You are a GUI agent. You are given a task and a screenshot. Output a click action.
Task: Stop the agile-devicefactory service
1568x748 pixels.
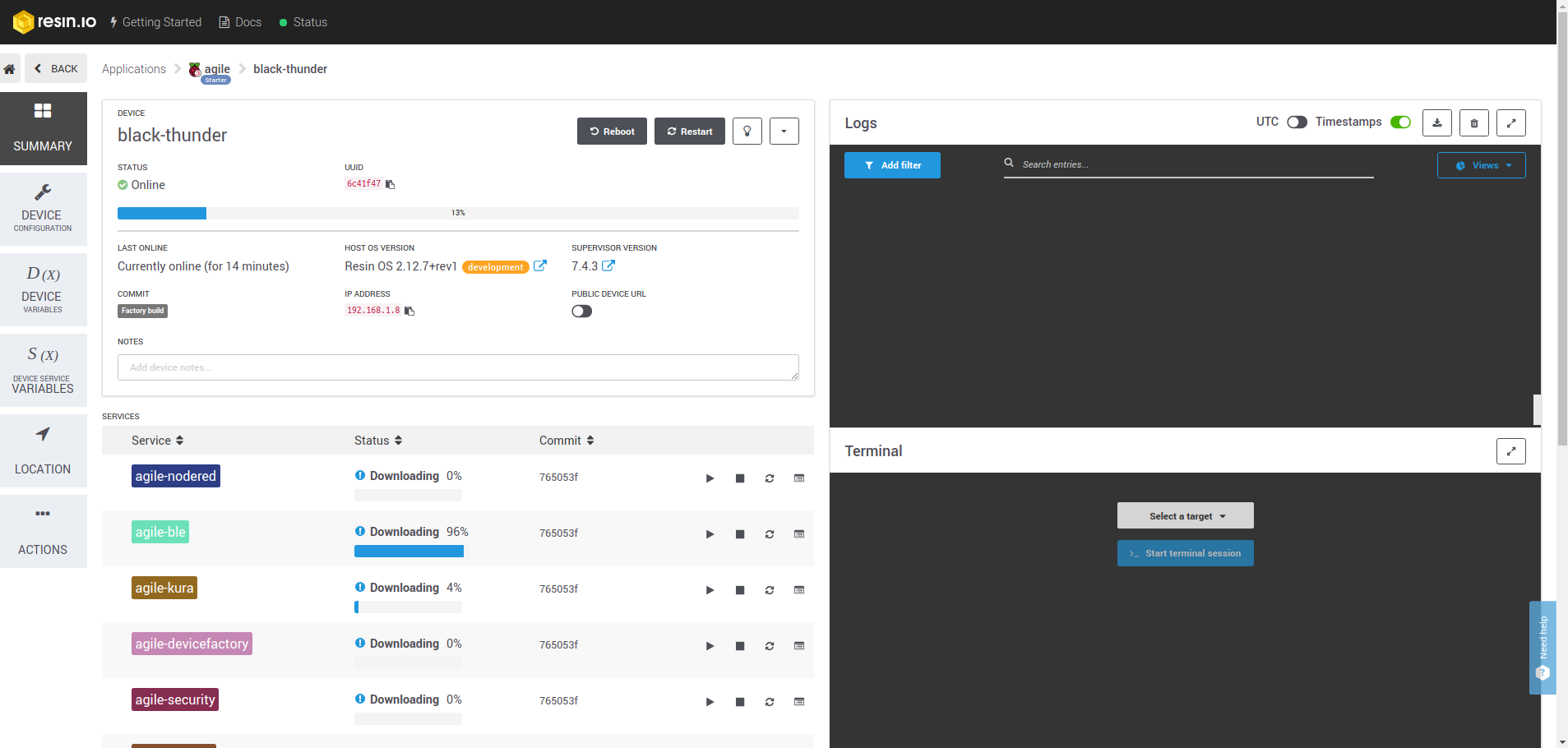coord(740,646)
